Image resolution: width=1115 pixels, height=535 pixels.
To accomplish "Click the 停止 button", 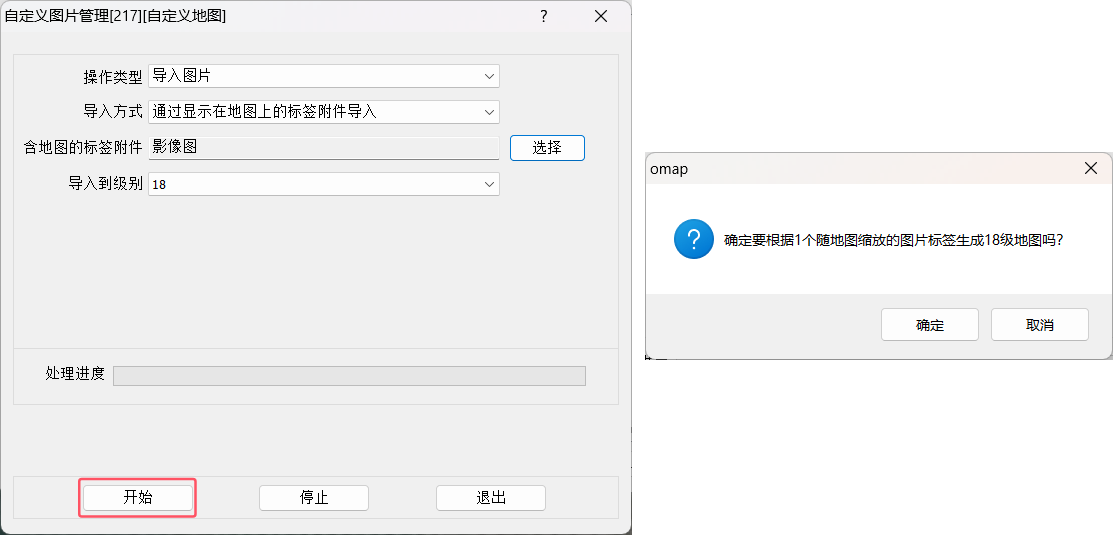I will coord(314,498).
